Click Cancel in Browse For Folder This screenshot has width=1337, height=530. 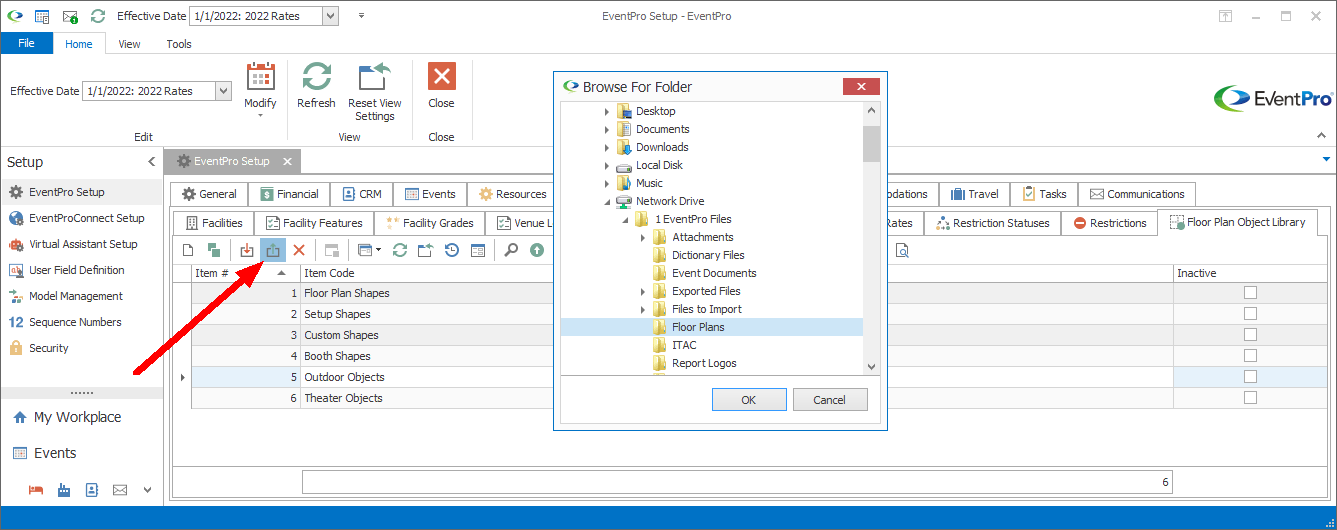click(x=830, y=400)
